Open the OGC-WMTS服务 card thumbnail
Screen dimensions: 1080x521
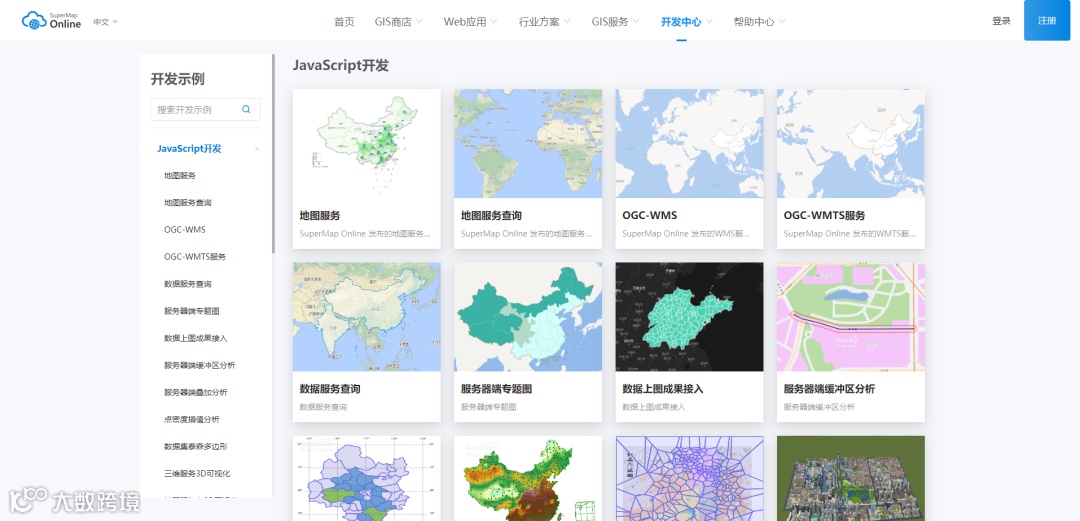[x=851, y=143]
